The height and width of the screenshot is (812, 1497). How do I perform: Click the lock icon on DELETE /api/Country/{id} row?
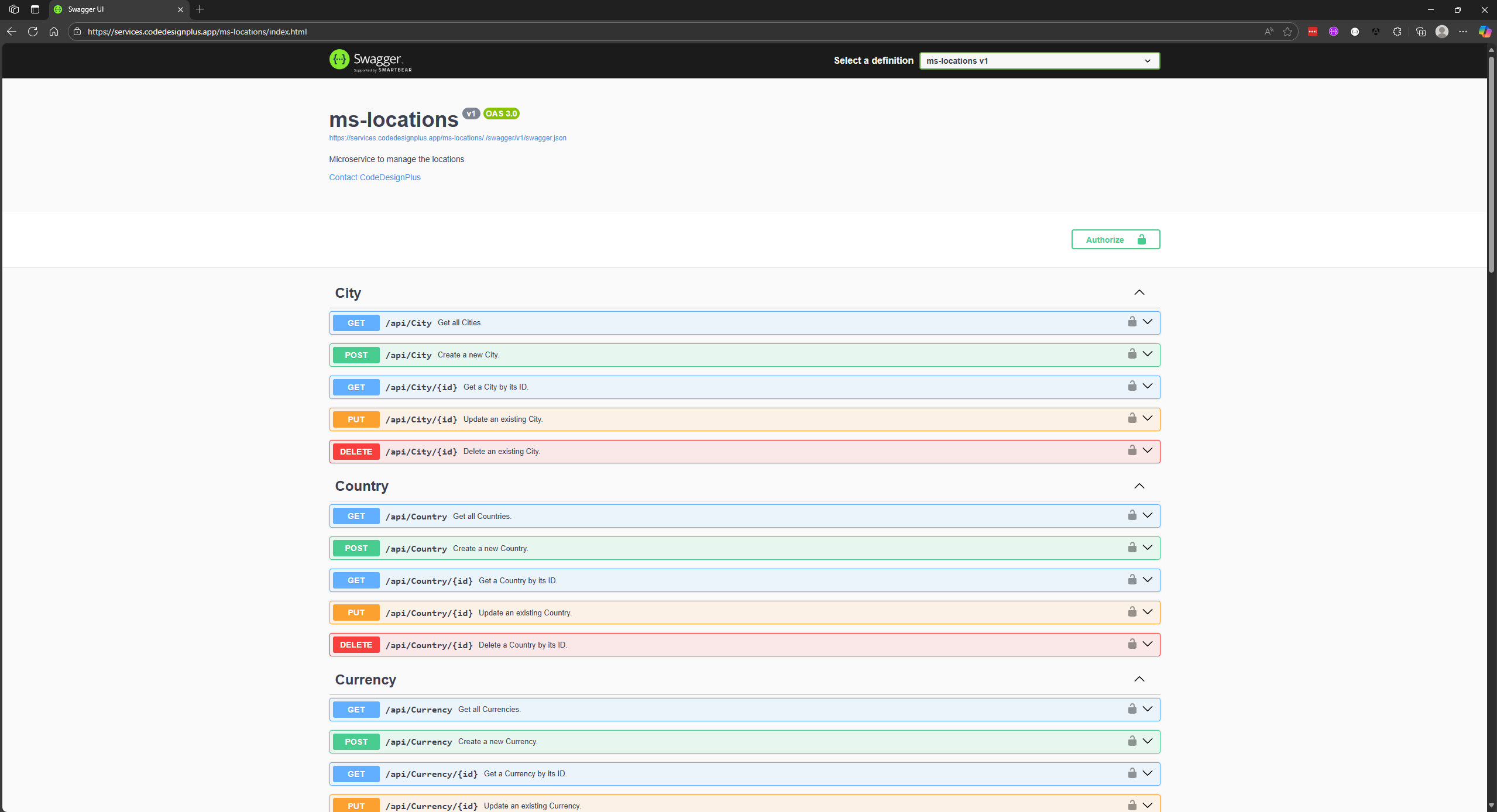tap(1132, 644)
